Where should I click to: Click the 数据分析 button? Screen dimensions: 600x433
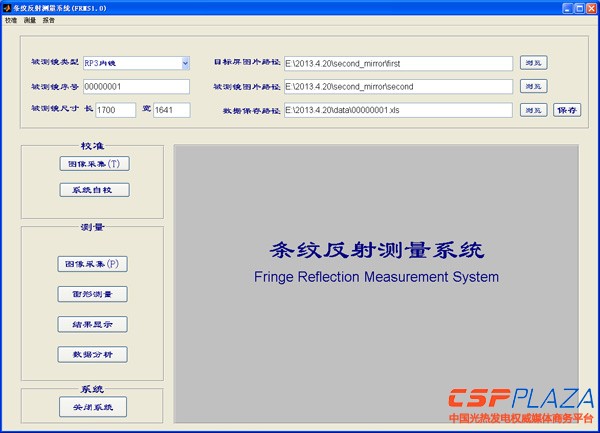click(x=92, y=354)
